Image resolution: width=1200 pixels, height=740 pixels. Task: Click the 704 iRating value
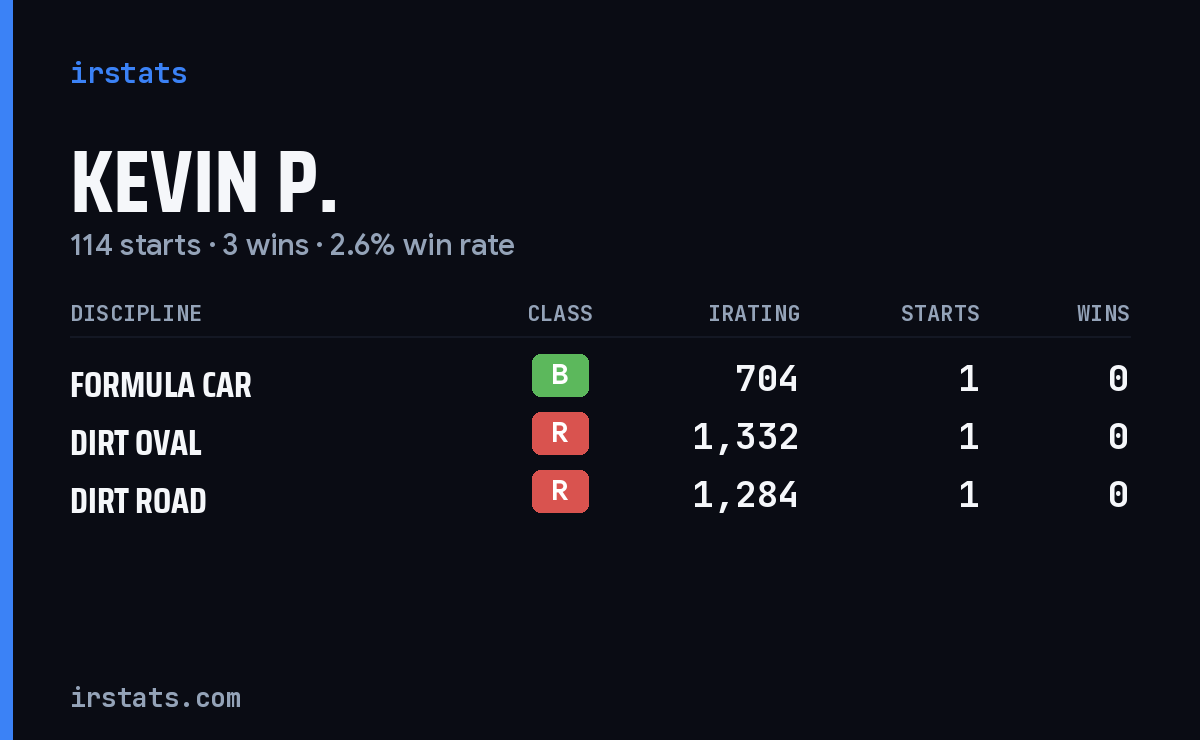point(767,379)
